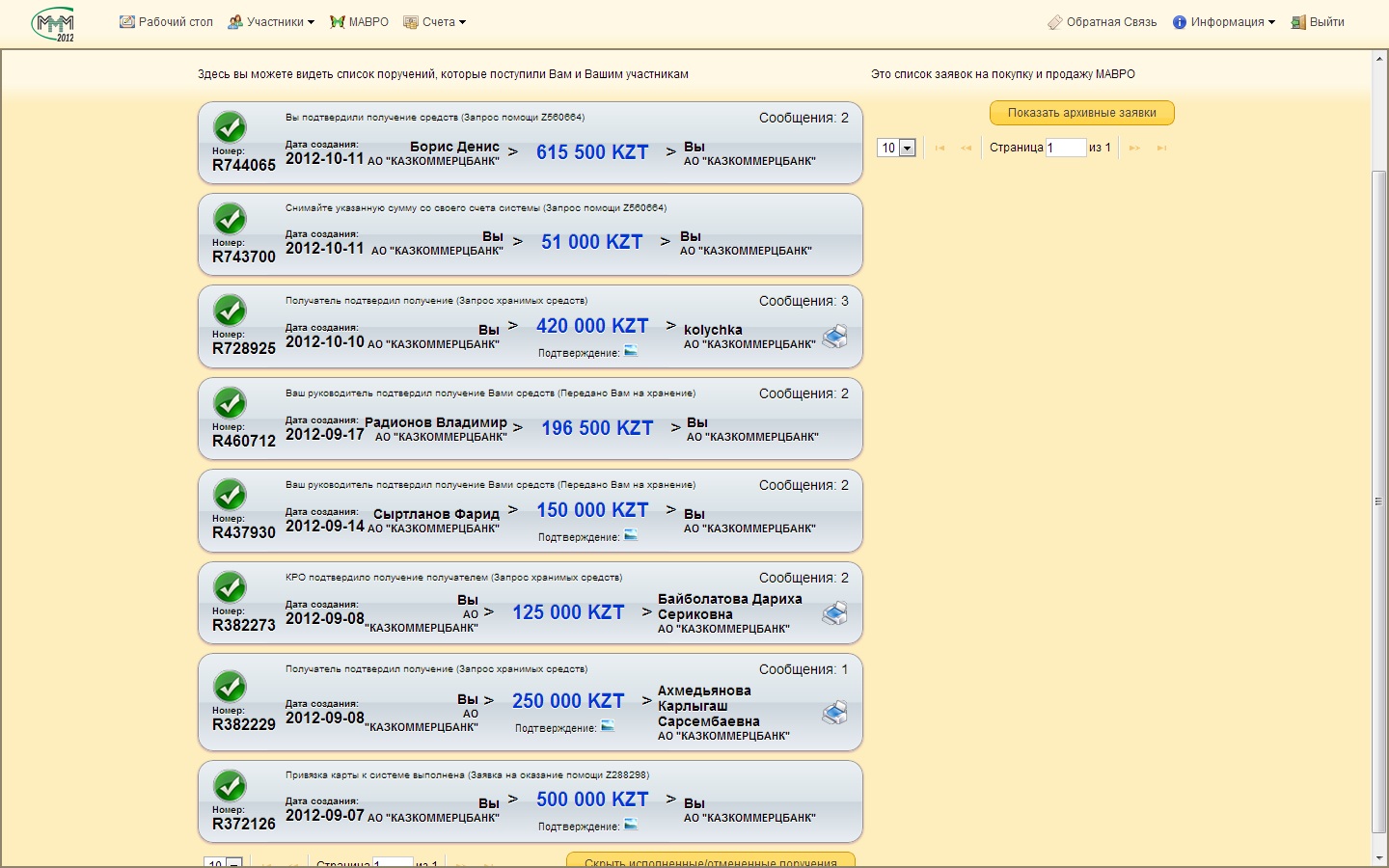
Task: Click the blue Информация info icon
Action: tap(1179, 22)
